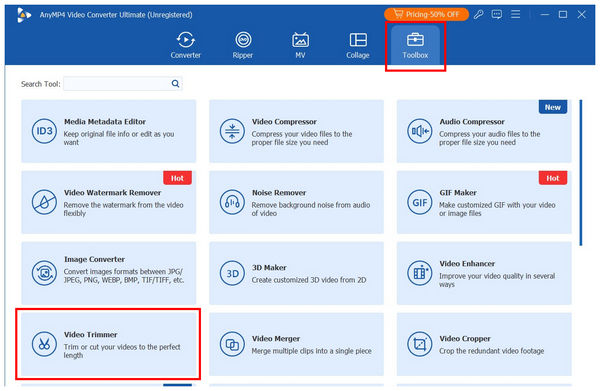The height and width of the screenshot is (391, 600).
Task: Click the Audio Compressor speaker icon
Action: tap(420, 131)
